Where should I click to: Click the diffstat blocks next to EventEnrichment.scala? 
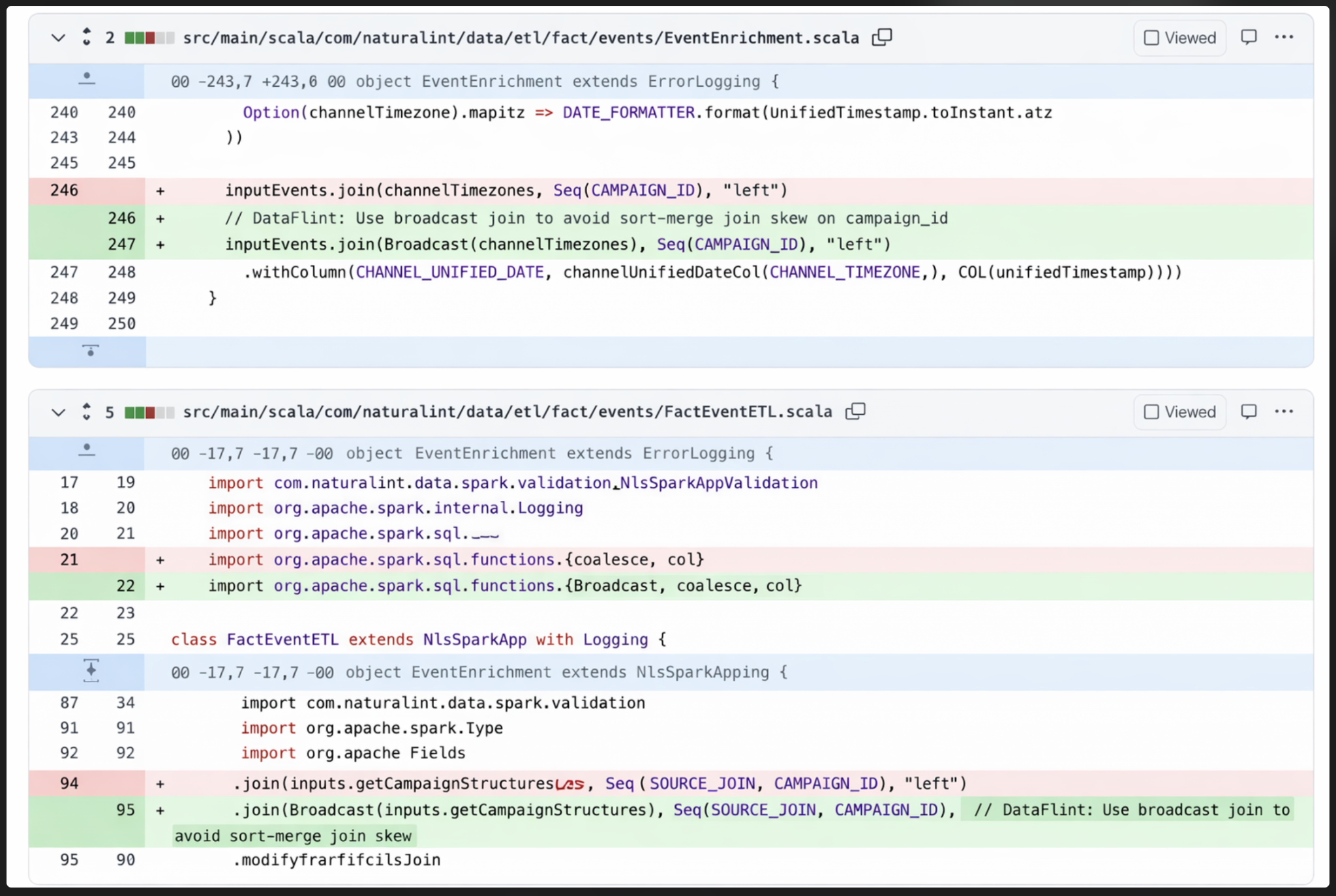coord(149,37)
